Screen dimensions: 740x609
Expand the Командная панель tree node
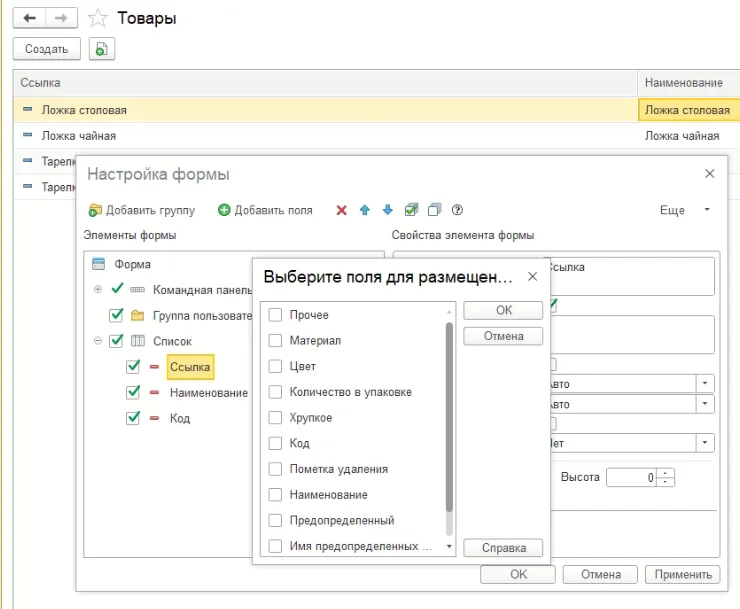(x=98, y=289)
